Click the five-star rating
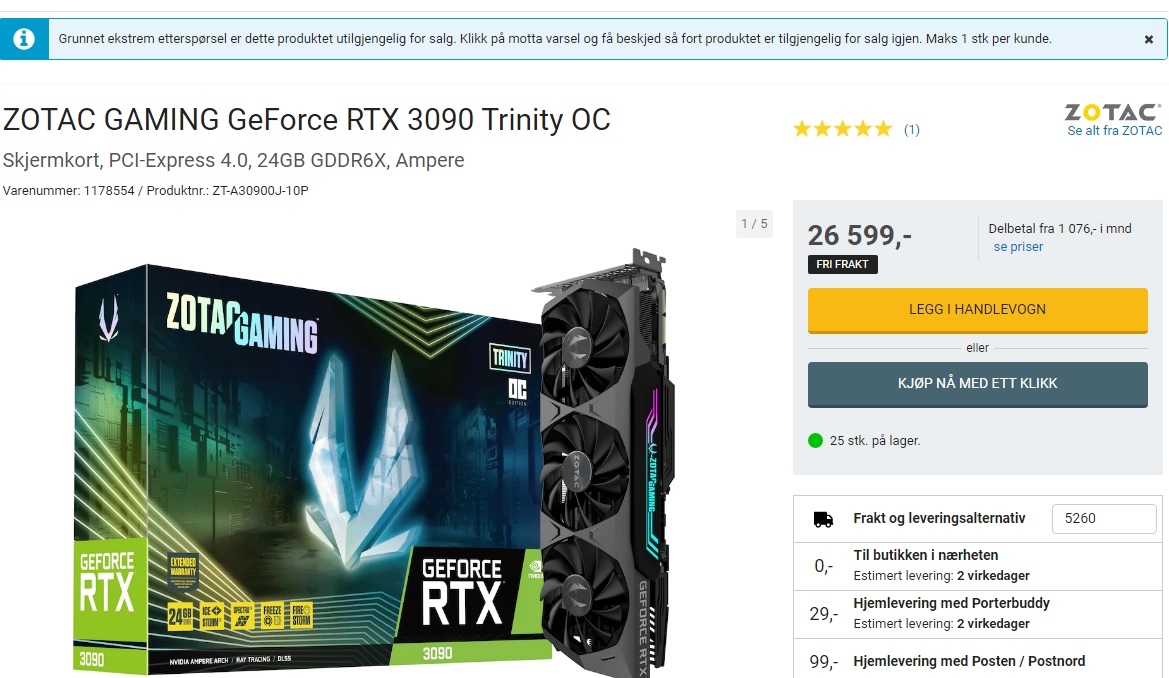This screenshot has height=678, width=1169. pos(842,129)
